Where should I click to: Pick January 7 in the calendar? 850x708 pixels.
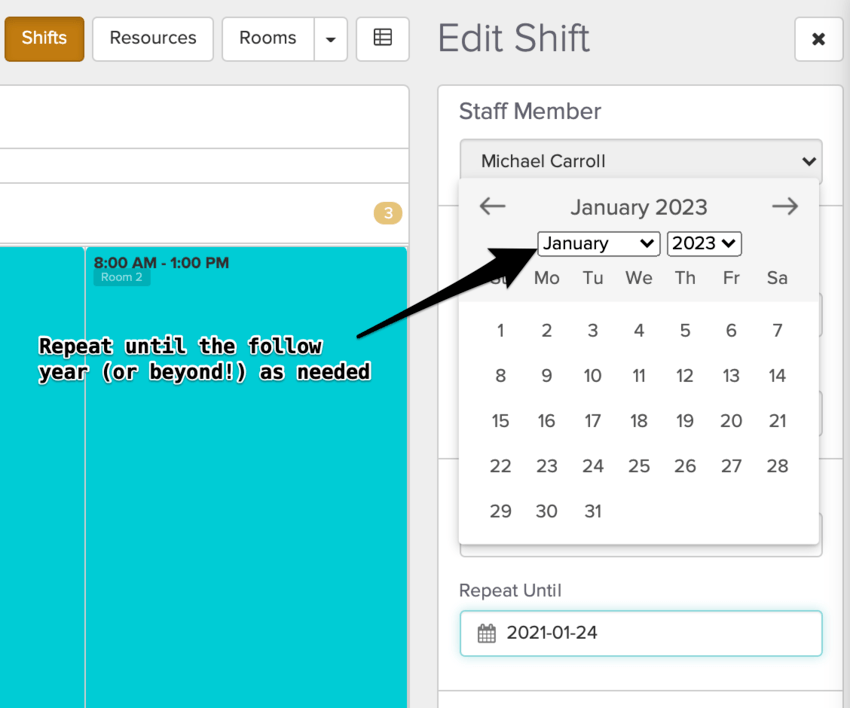pyautogui.click(x=777, y=330)
